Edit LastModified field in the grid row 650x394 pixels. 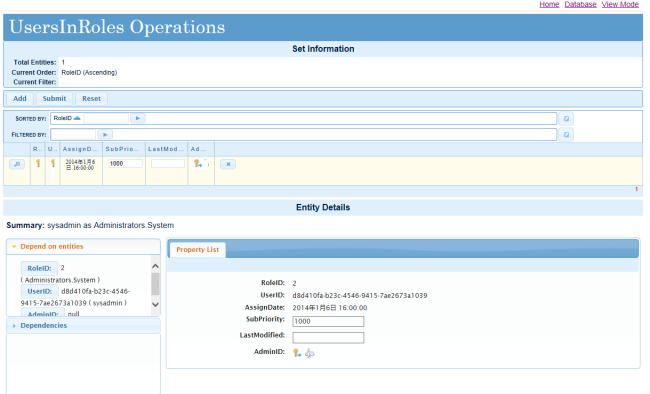coord(168,163)
